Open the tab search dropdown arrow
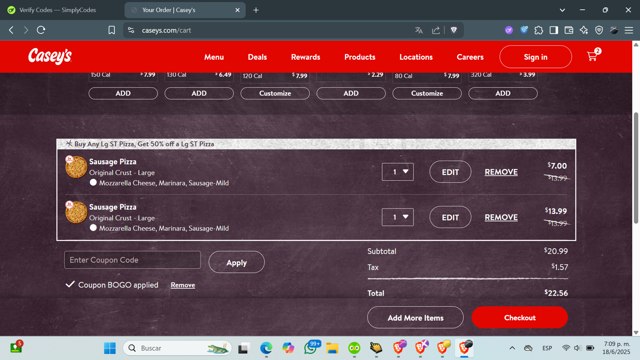Viewport: 640px width, 360px height. [562, 10]
